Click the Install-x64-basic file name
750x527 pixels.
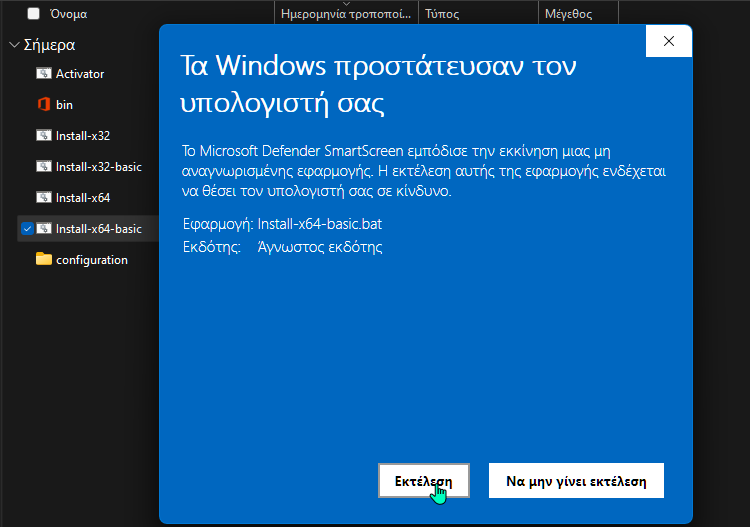(x=99, y=229)
